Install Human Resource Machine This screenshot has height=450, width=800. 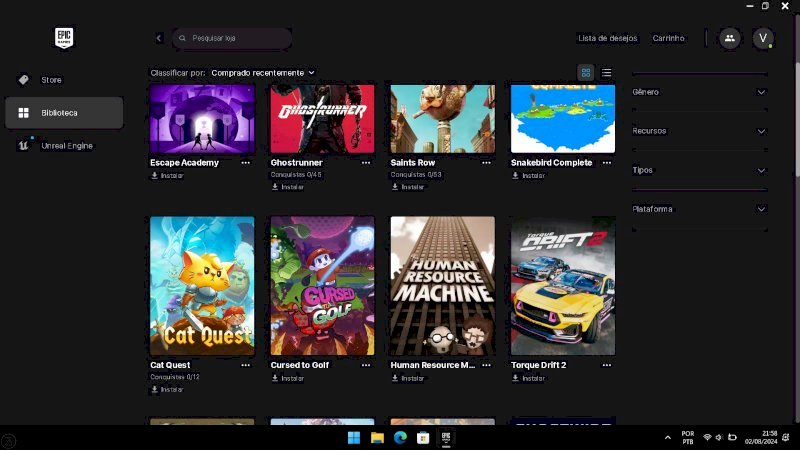(408, 379)
